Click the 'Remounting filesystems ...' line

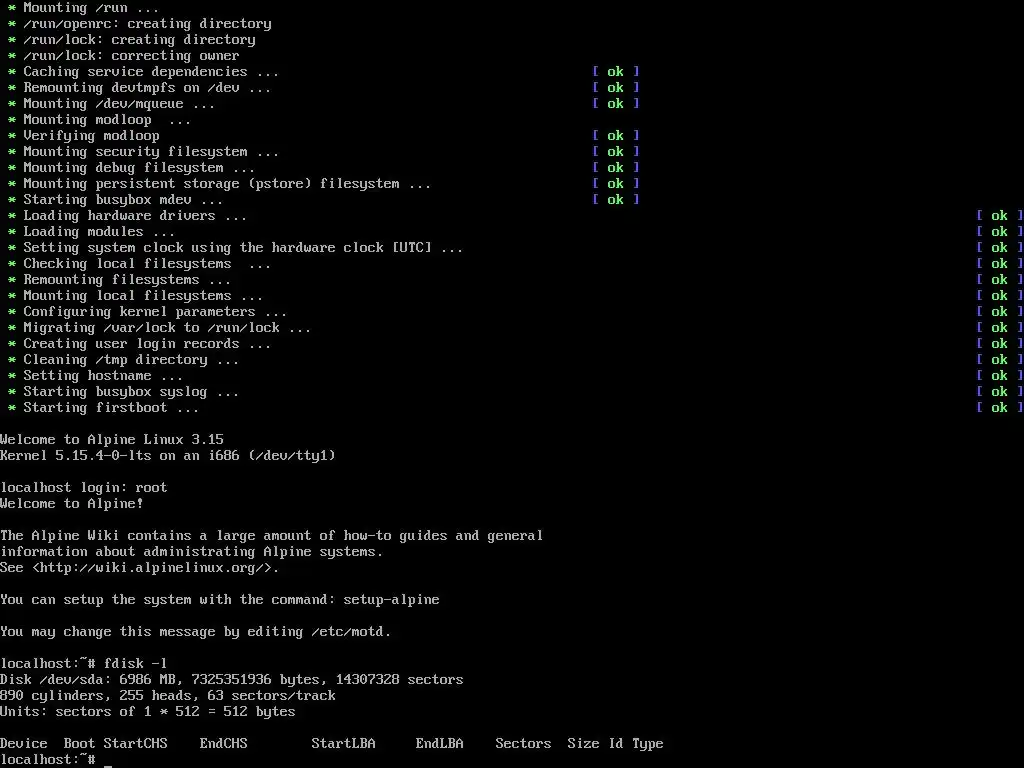(120, 280)
